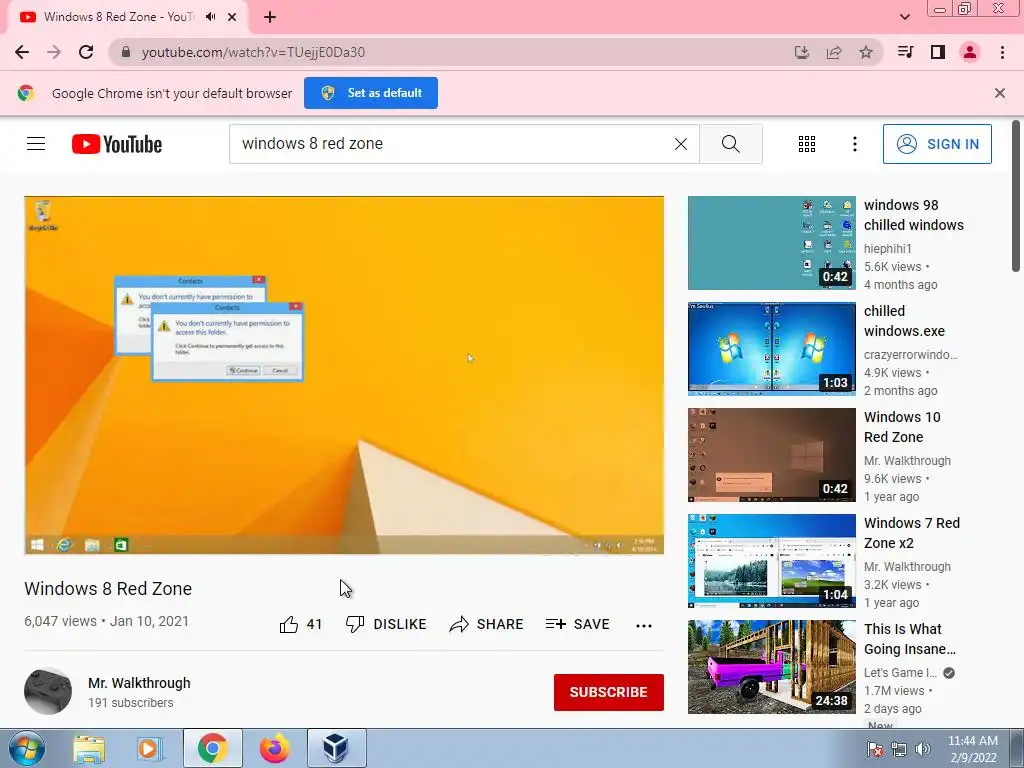Select the Windows 8 Red Zone tab
The image size is (1024, 768).
(x=127, y=17)
